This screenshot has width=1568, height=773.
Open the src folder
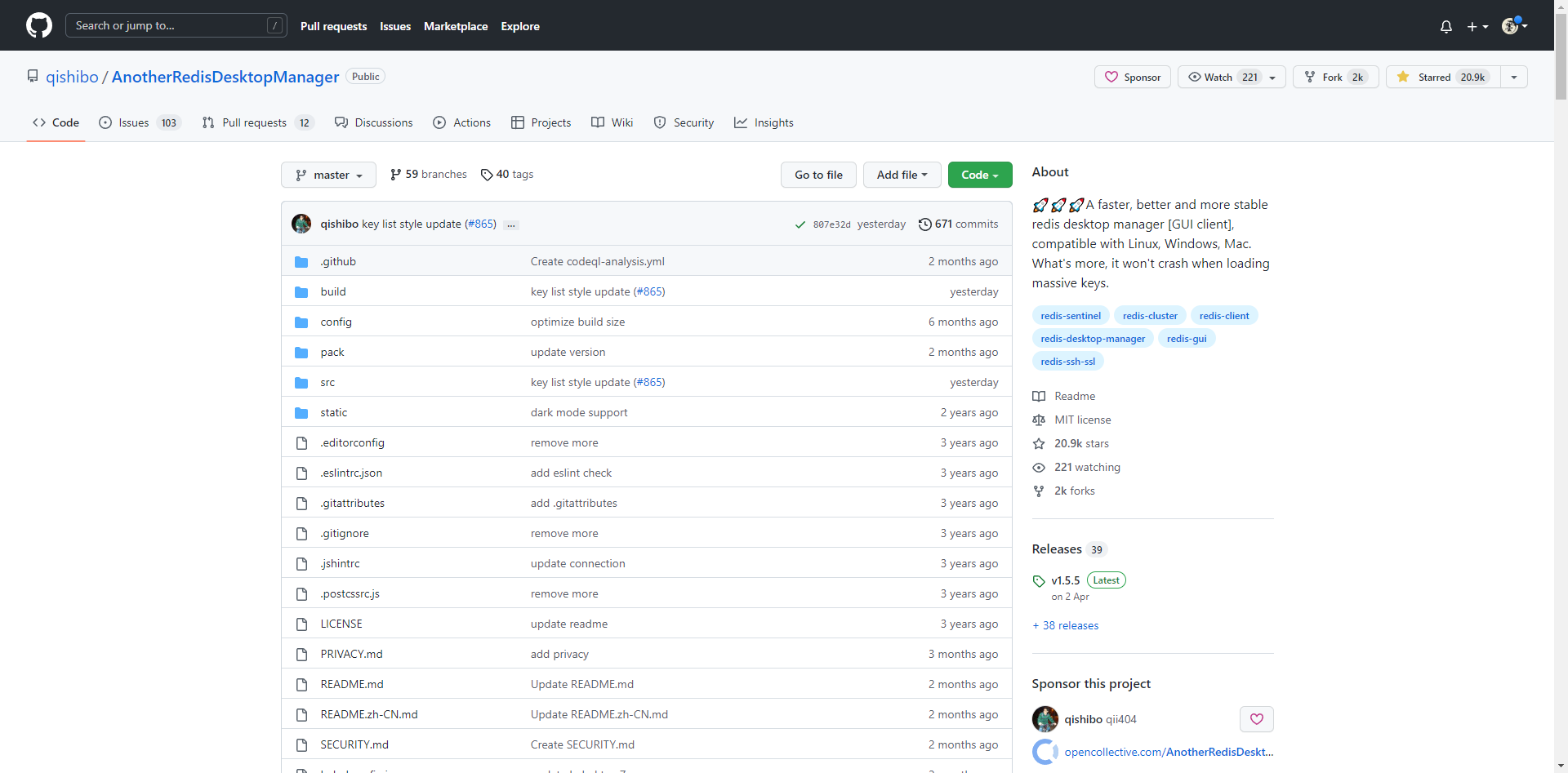pos(327,382)
